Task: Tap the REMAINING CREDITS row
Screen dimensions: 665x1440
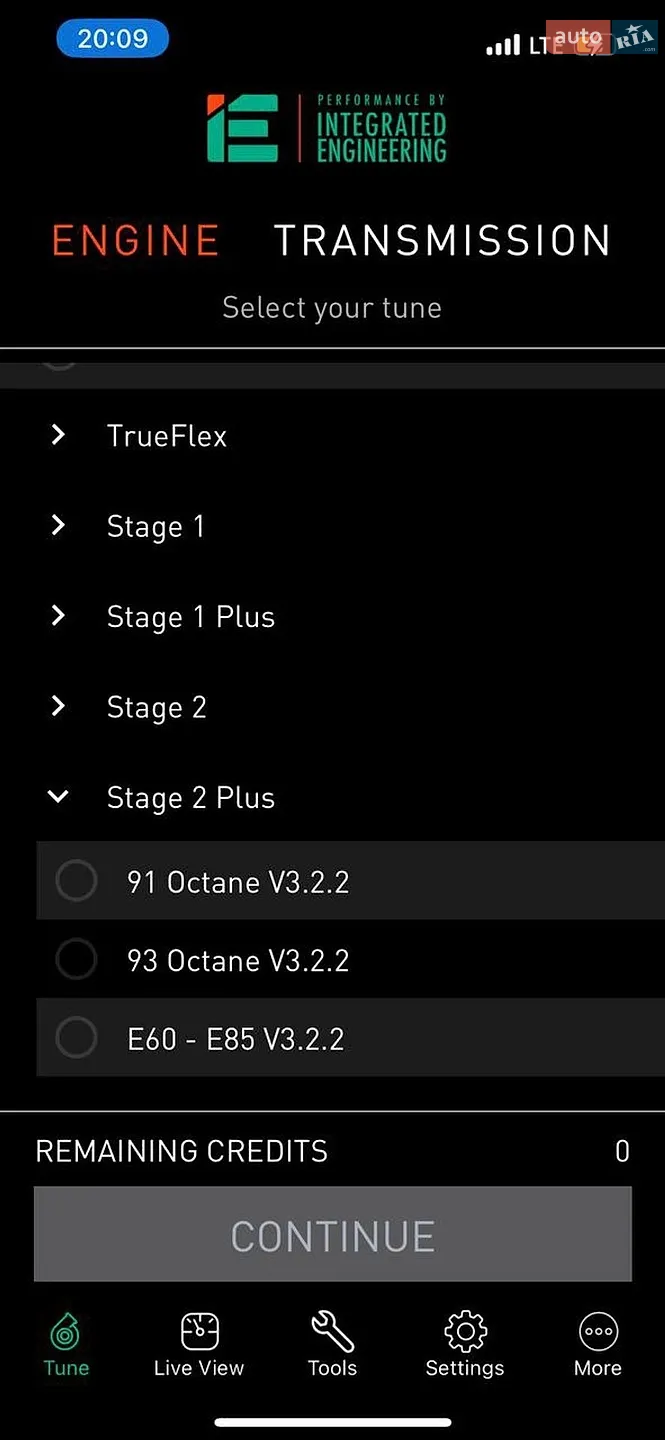Action: click(332, 1151)
